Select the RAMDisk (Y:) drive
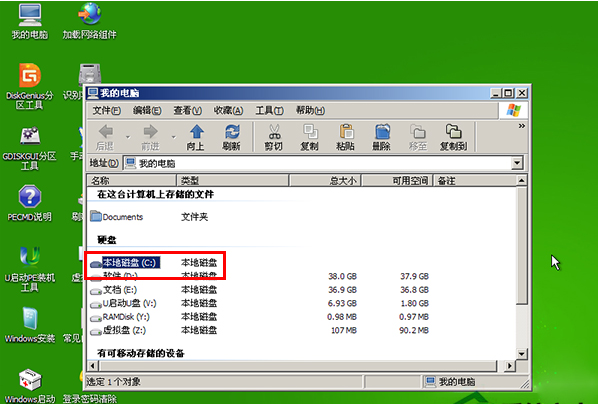Screen dimensions: 598x404 (120, 317)
